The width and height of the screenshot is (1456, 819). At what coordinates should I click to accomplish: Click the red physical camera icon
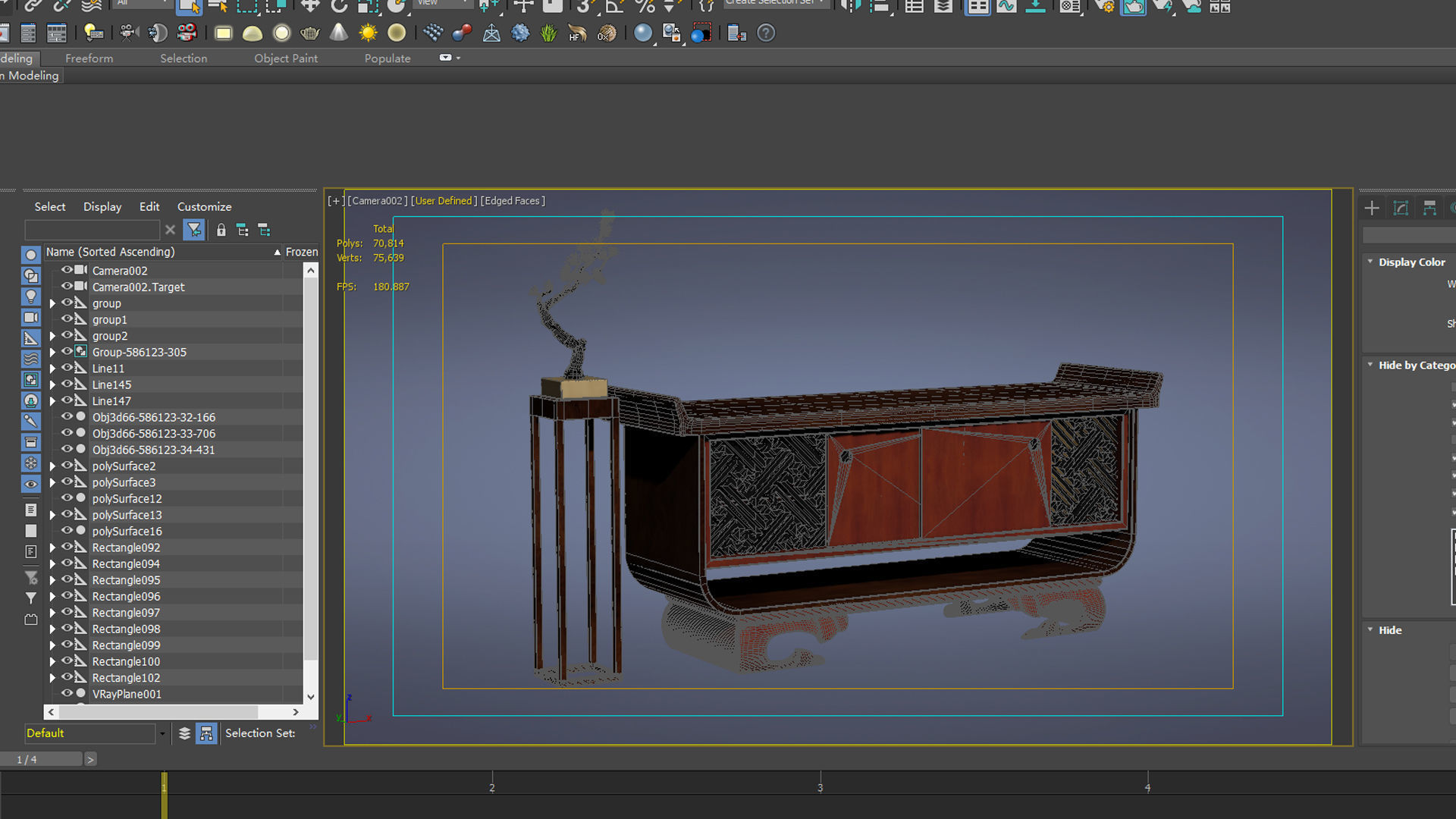(x=187, y=33)
